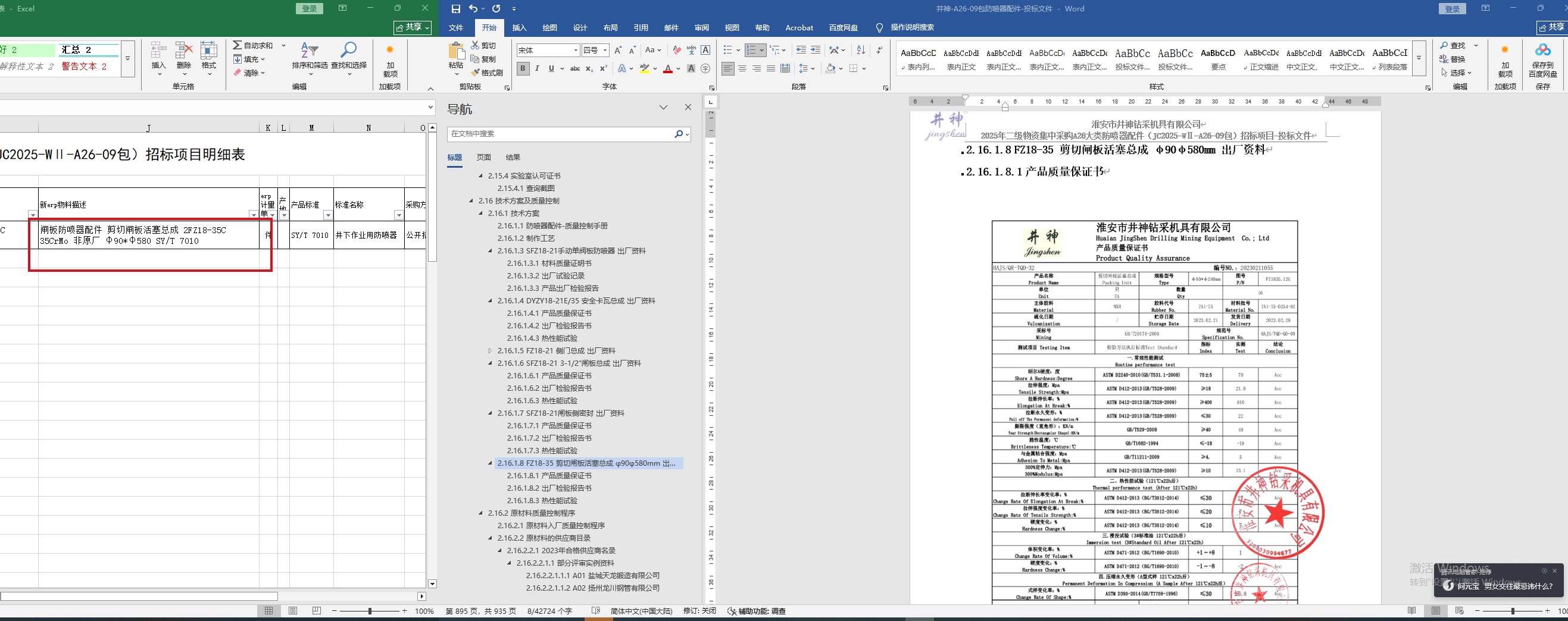Image resolution: width=1568 pixels, height=621 pixels.
Task: Open the Word 布局 ribbon tab
Action: (x=611, y=27)
